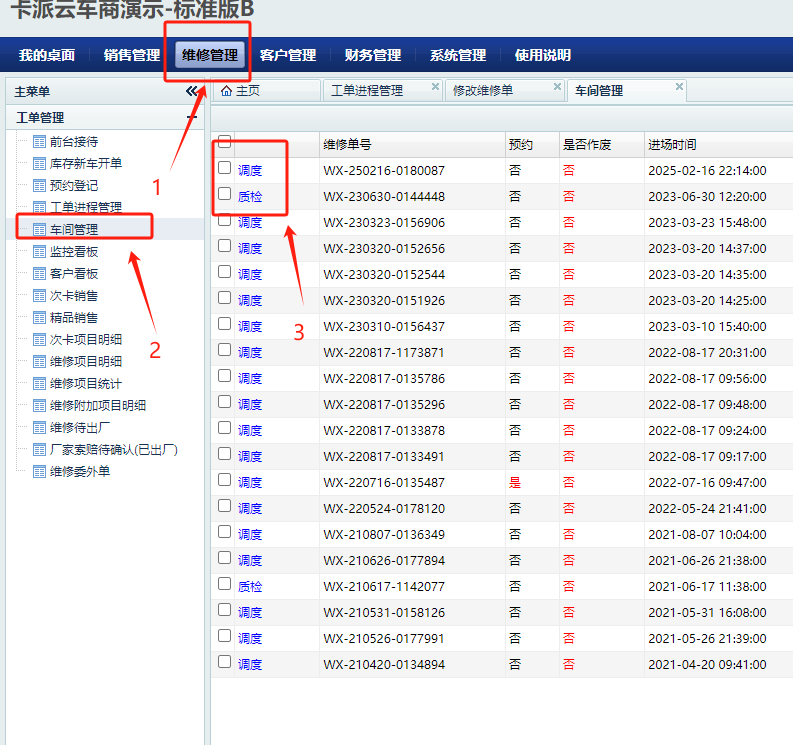
Task: Click the icon next to 次卡销售
Action: click(x=39, y=296)
